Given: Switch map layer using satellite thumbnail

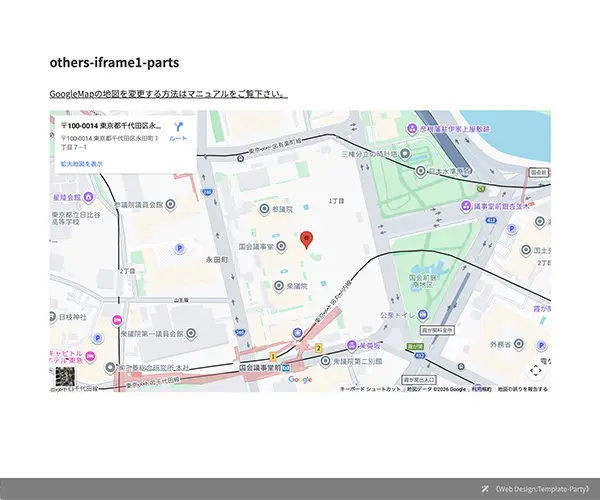Looking at the screenshot, I should 64,377.
